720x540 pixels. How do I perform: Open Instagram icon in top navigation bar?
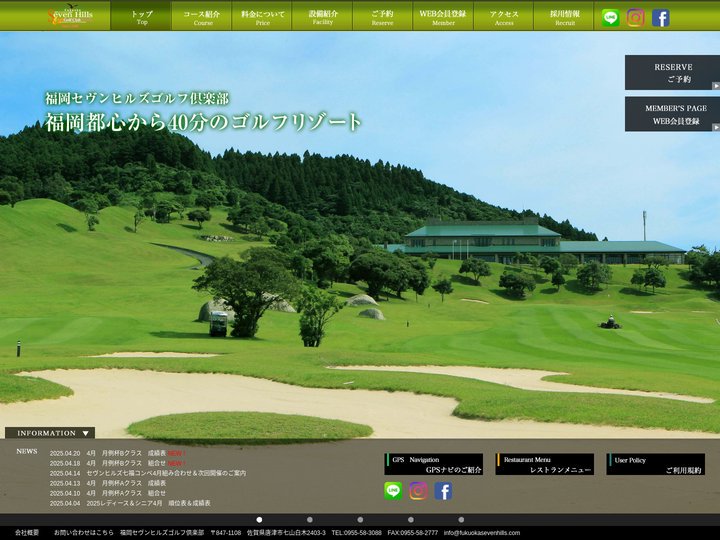(636, 18)
